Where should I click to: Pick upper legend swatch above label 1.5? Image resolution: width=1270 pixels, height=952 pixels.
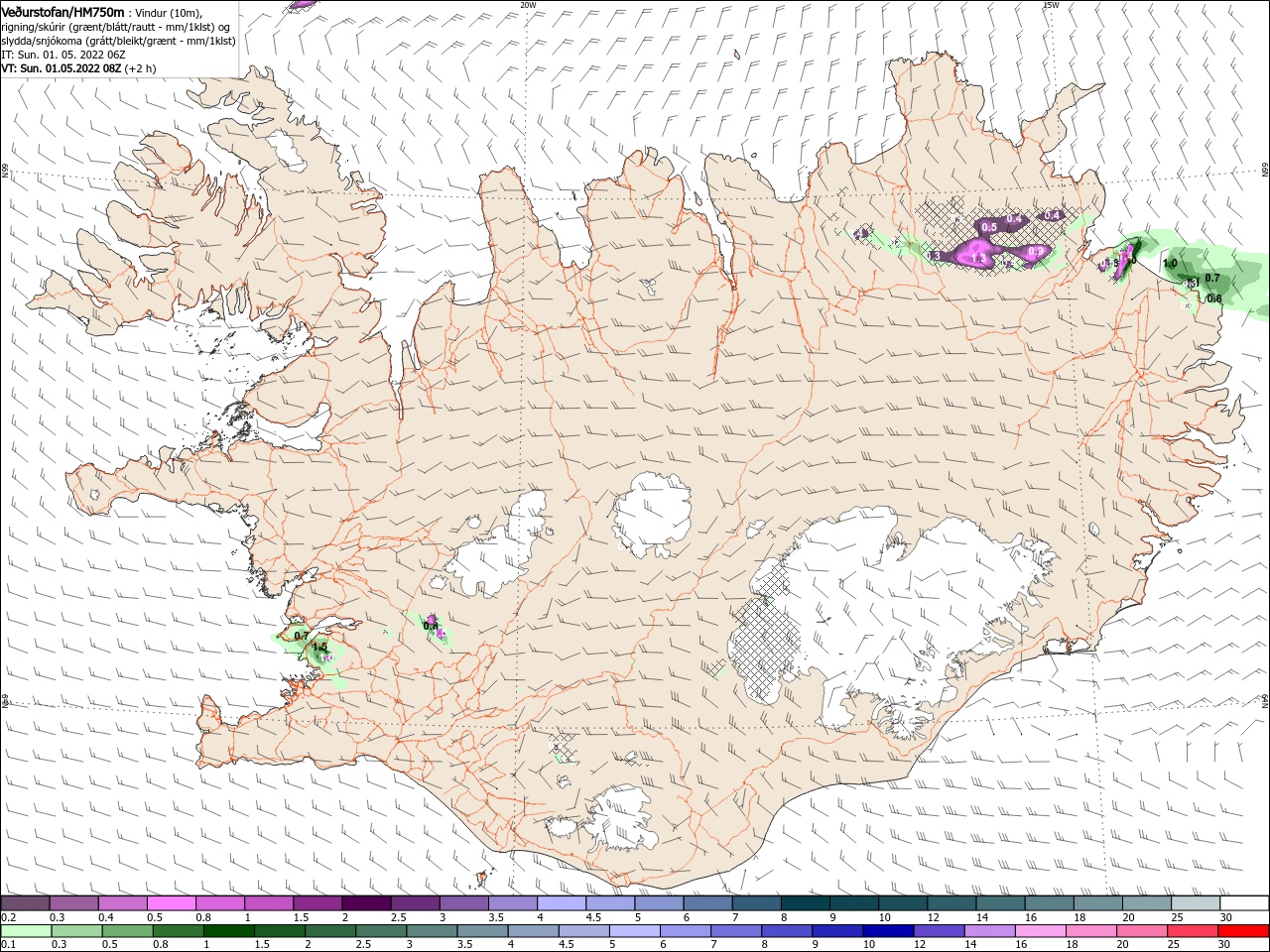point(317,903)
